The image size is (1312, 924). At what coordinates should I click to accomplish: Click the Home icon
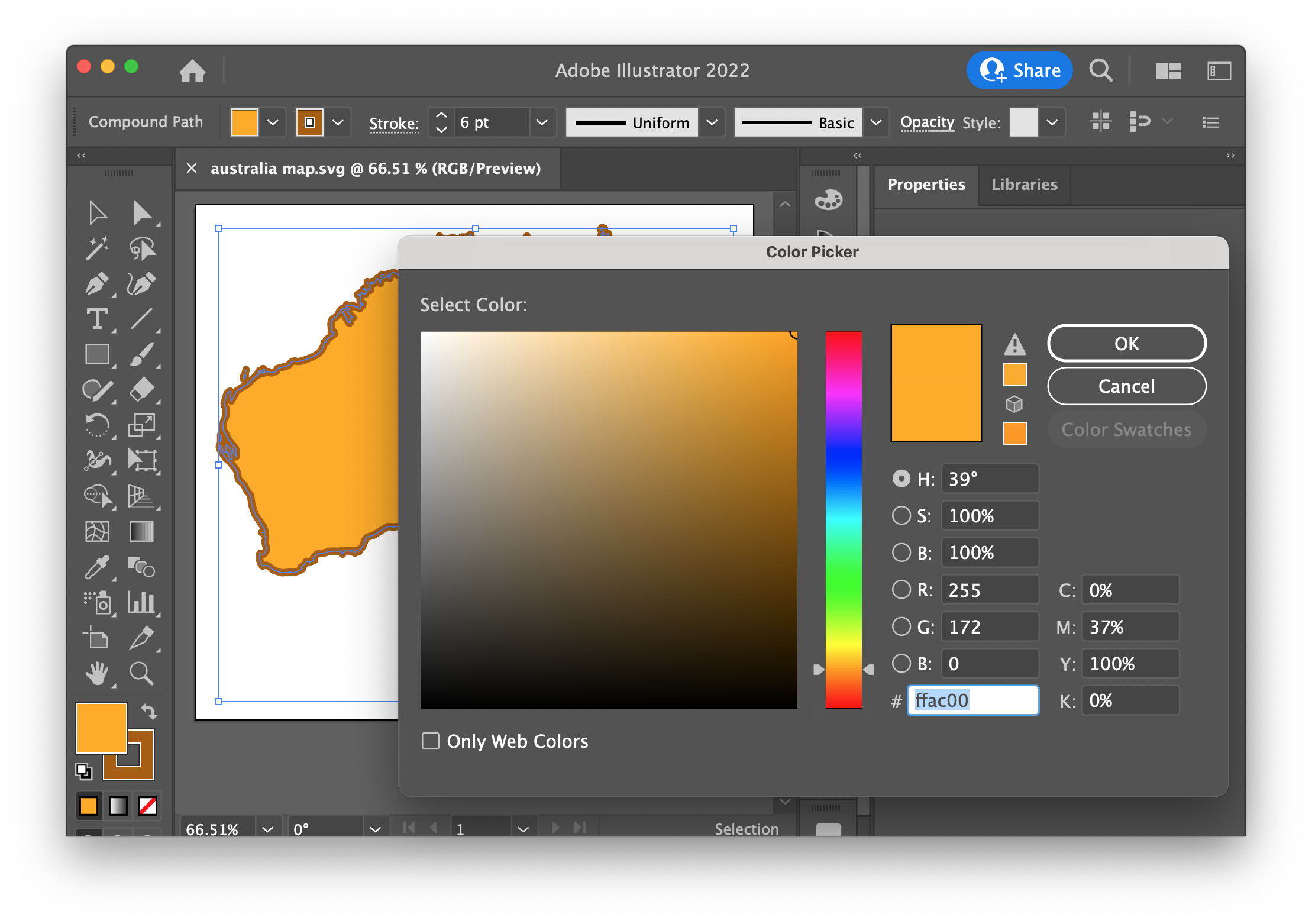click(x=192, y=71)
